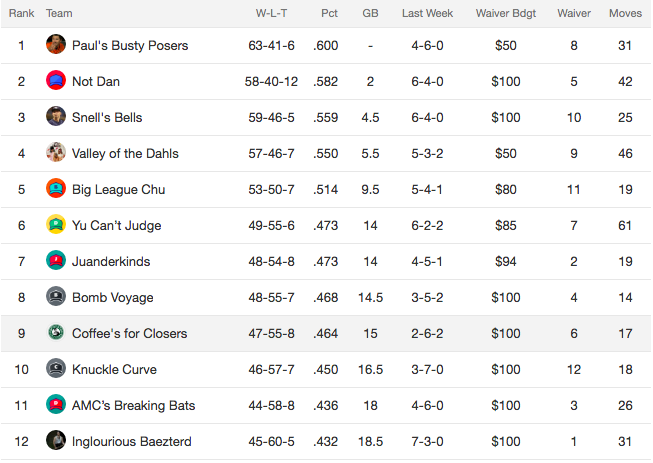Viewport: 653px width, 463px height.
Task: Visit AMC's Breaking Bats team page
Action: pyautogui.click(x=133, y=406)
